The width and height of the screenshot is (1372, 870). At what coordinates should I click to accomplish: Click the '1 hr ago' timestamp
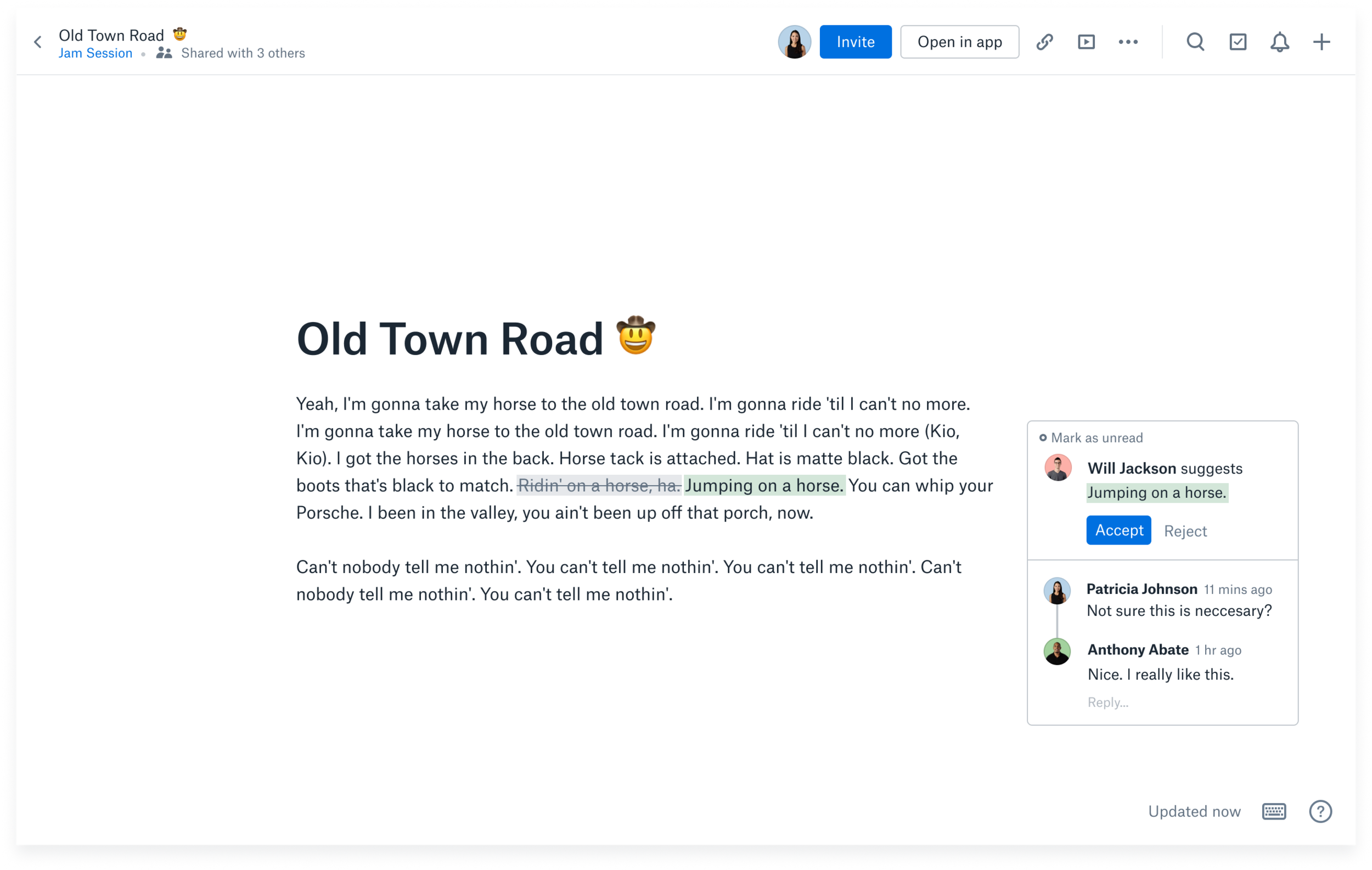point(1218,650)
